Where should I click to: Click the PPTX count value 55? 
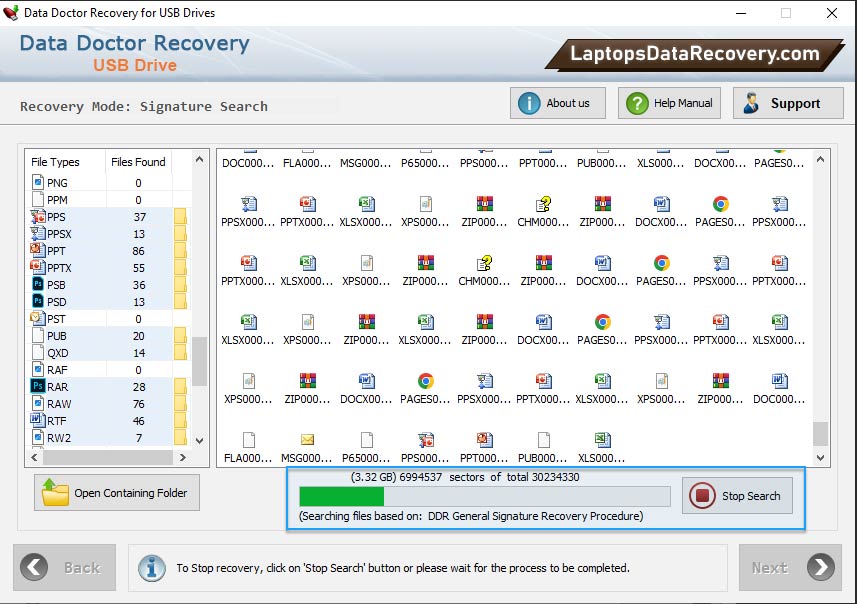[x=139, y=268]
